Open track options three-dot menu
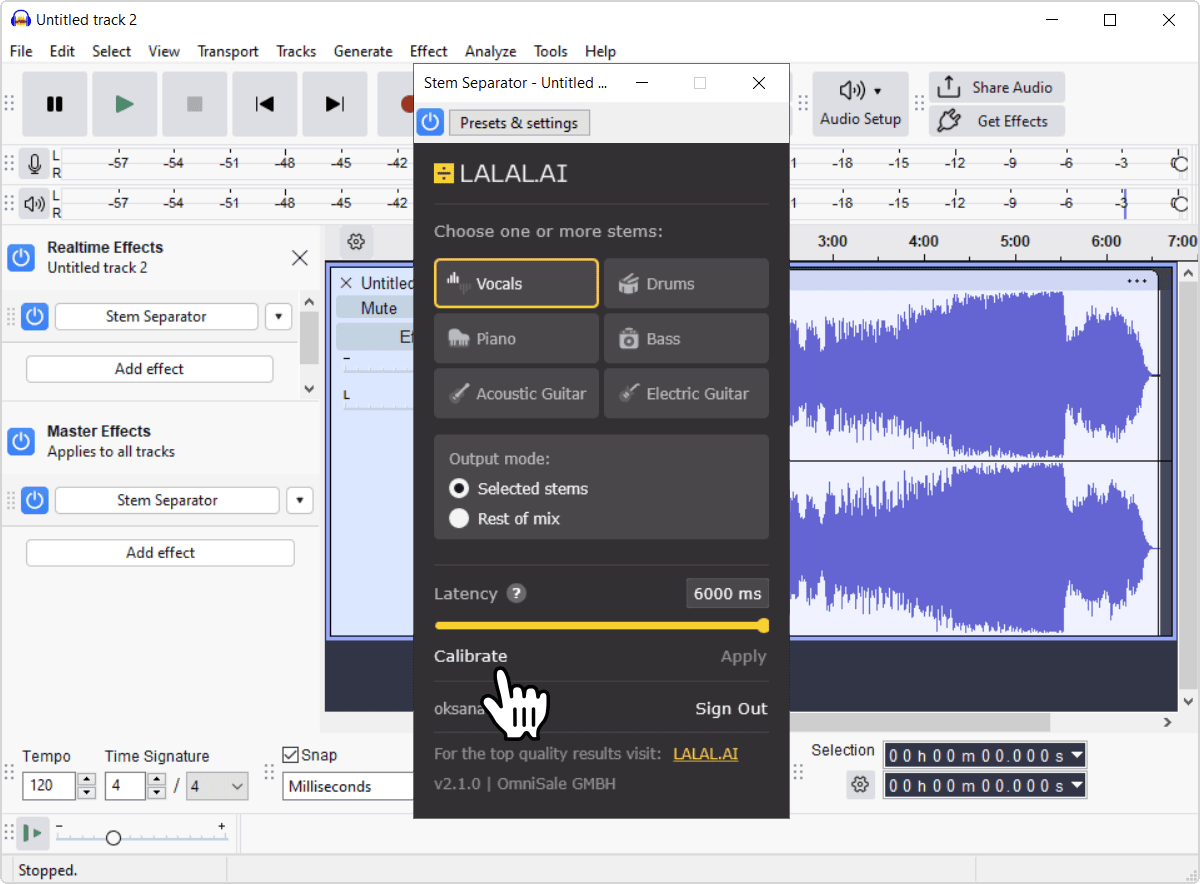The height and width of the screenshot is (884, 1200). pyautogui.click(x=1137, y=281)
